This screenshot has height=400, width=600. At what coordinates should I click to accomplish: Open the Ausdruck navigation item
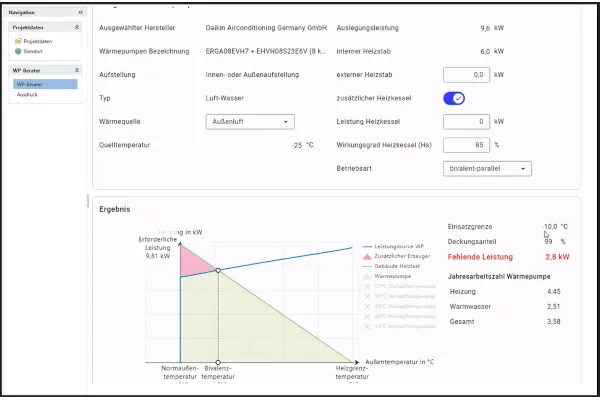click(27, 95)
